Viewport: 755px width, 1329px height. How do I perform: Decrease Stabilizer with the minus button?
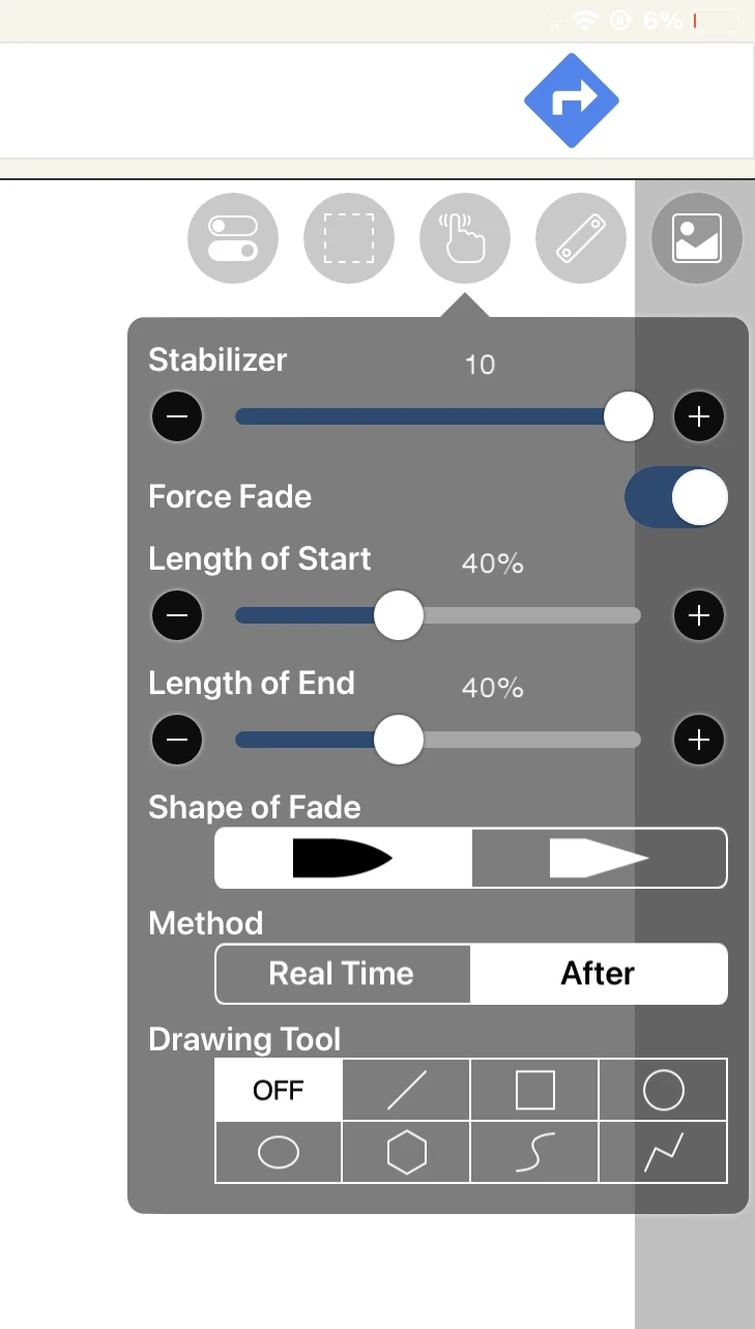pos(177,417)
